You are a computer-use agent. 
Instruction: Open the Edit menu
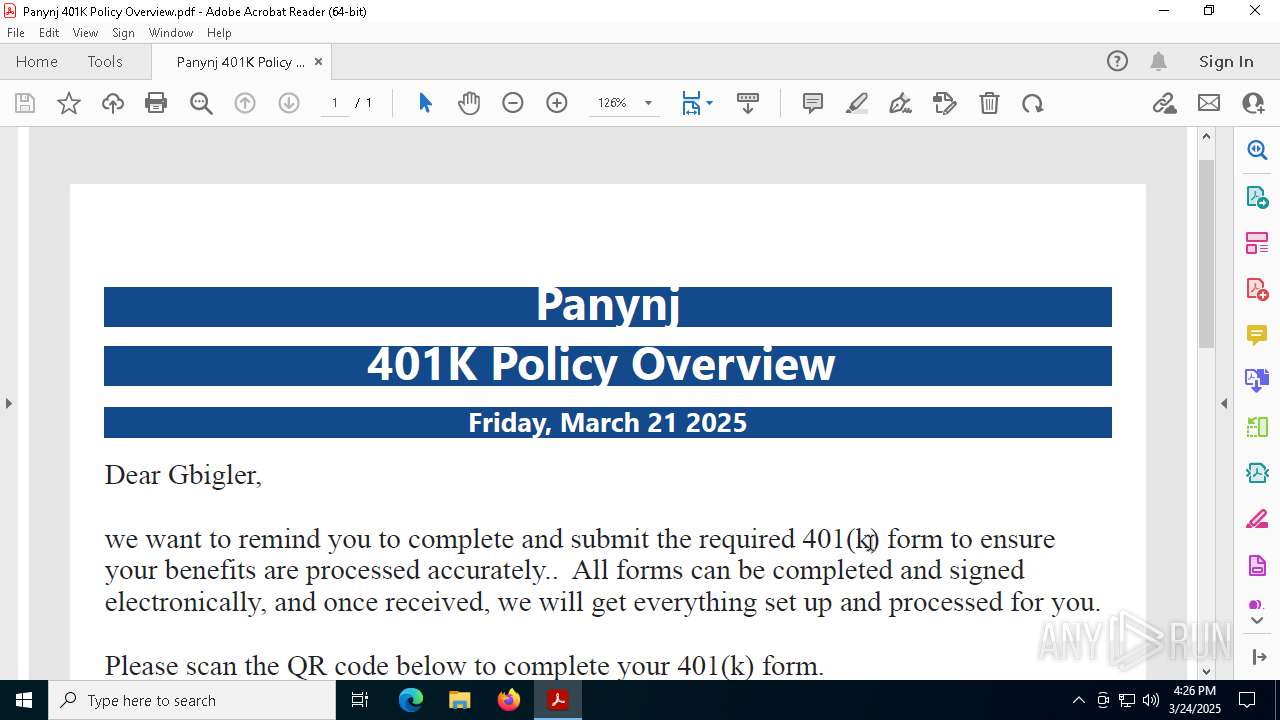(x=49, y=33)
